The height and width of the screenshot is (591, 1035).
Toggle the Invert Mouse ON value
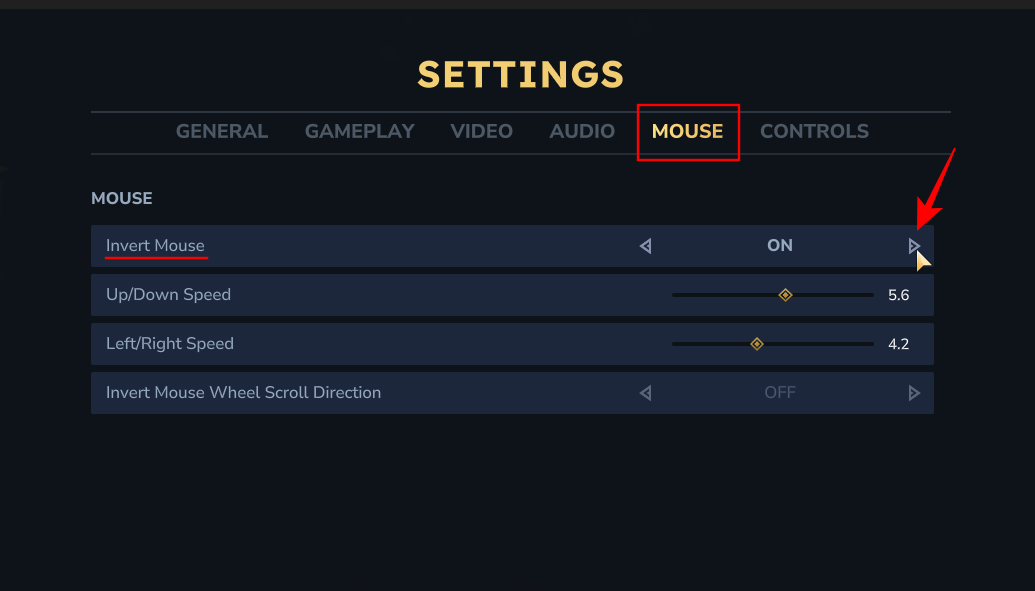pos(779,246)
